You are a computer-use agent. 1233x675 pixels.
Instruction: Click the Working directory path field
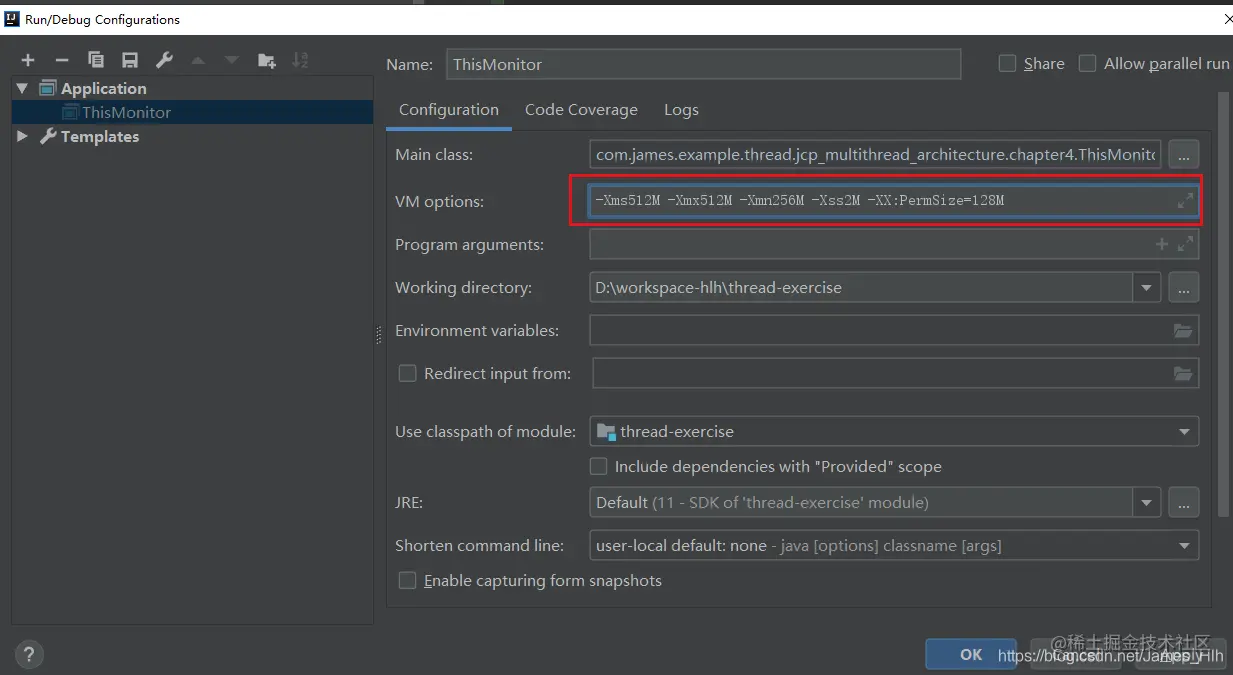pyautogui.click(x=861, y=288)
